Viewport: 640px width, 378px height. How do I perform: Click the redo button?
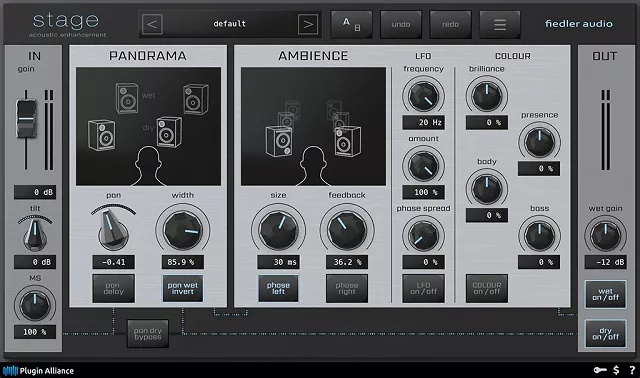click(x=450, y=24)
